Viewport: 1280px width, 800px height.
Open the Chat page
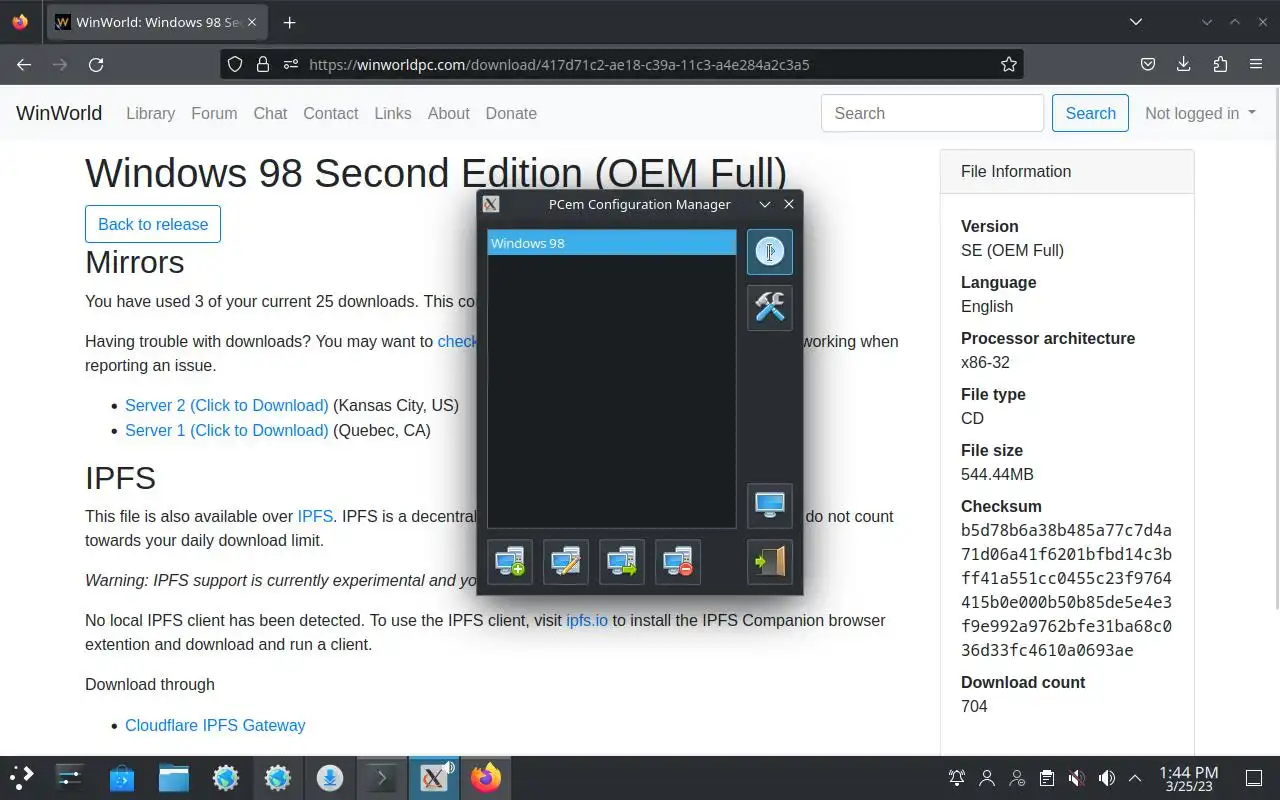(270, 113)
